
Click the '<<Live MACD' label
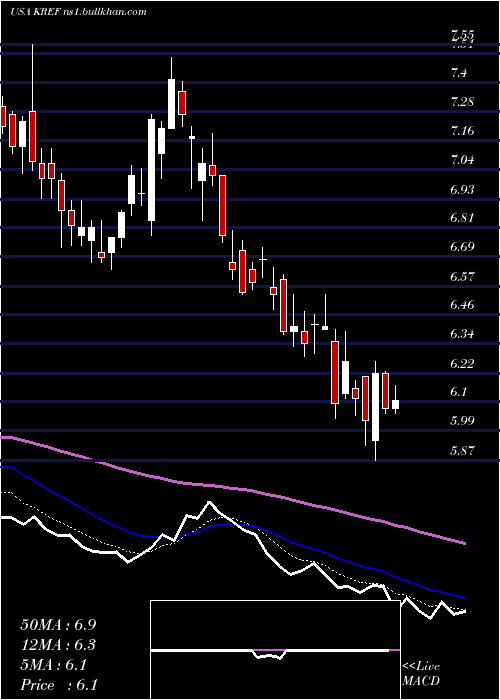pyautogui.click(x=421, y=674)
